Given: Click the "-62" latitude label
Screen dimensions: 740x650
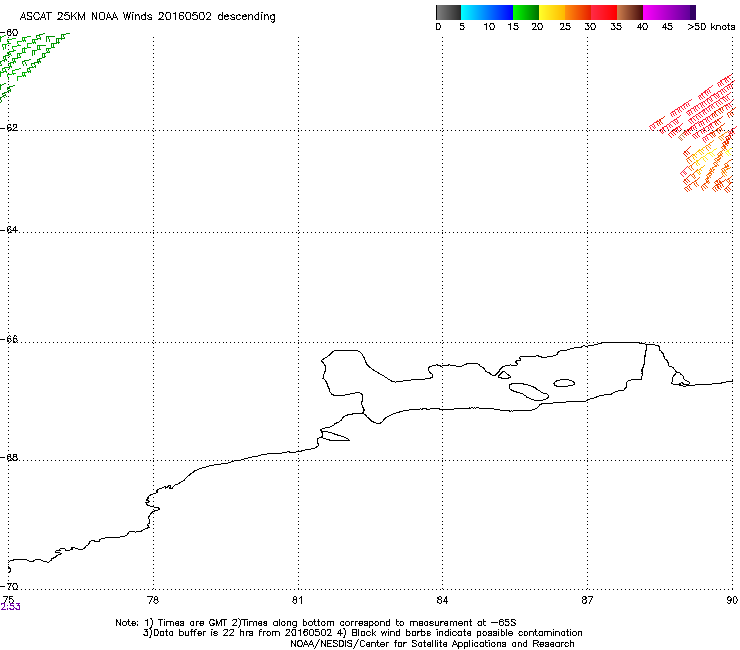Looking at the screenshot, I should [x=9, y=128].
